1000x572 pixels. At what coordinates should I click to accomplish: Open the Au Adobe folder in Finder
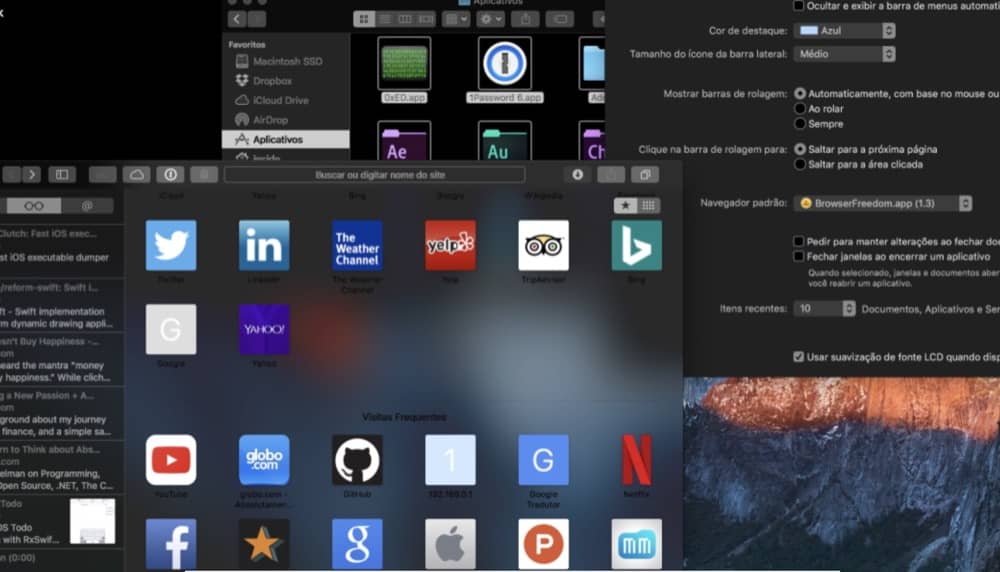[x=504, y=141]
